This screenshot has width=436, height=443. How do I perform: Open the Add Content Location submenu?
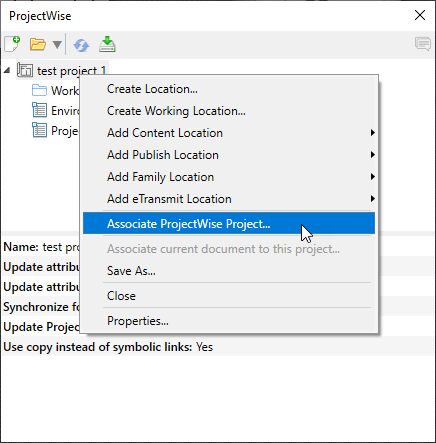[229, 133]
